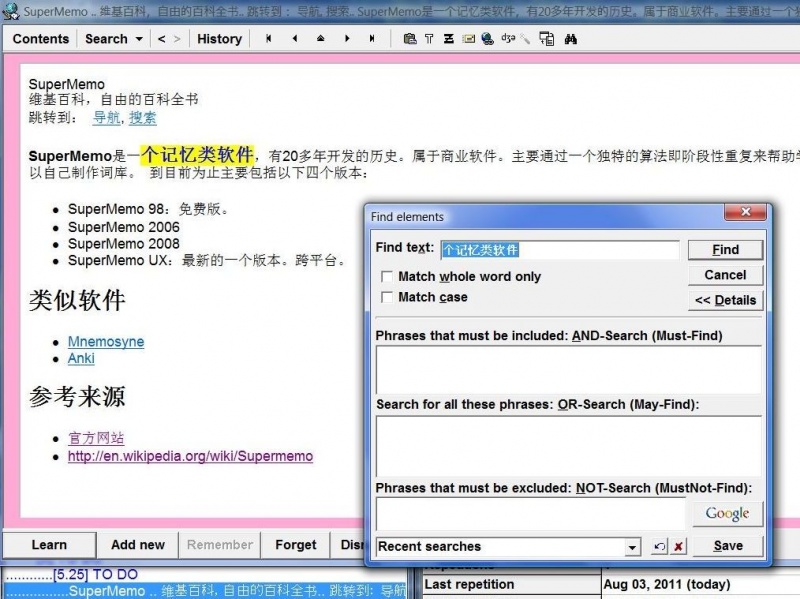The width and height of the screenshot is (800, 599).
Task: Click the Cancel button in Find elements
Action: pyautogui.click(x=726, y=275)
